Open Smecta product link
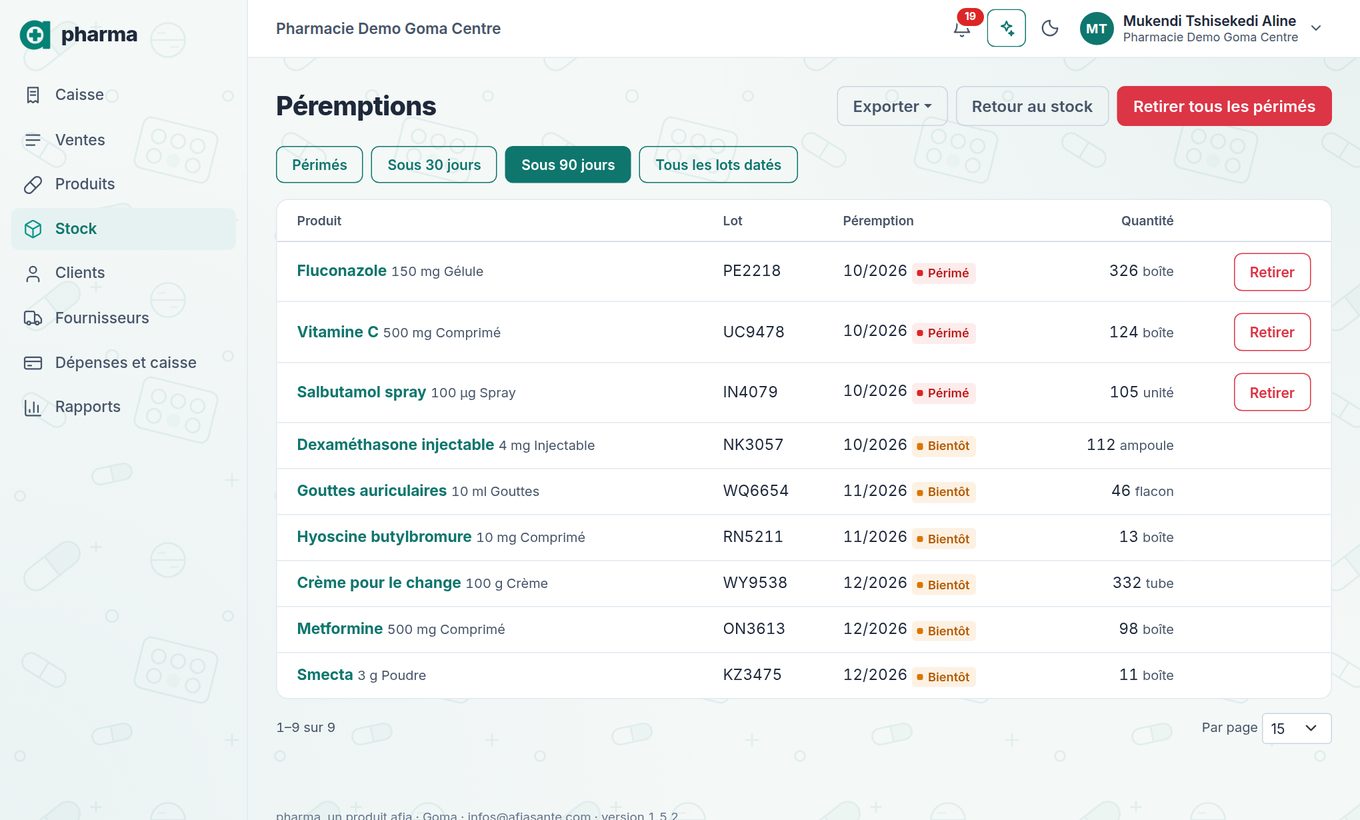Image resolution: width=1360 pixels, height=820 pixels. click(x=325, y=675)
